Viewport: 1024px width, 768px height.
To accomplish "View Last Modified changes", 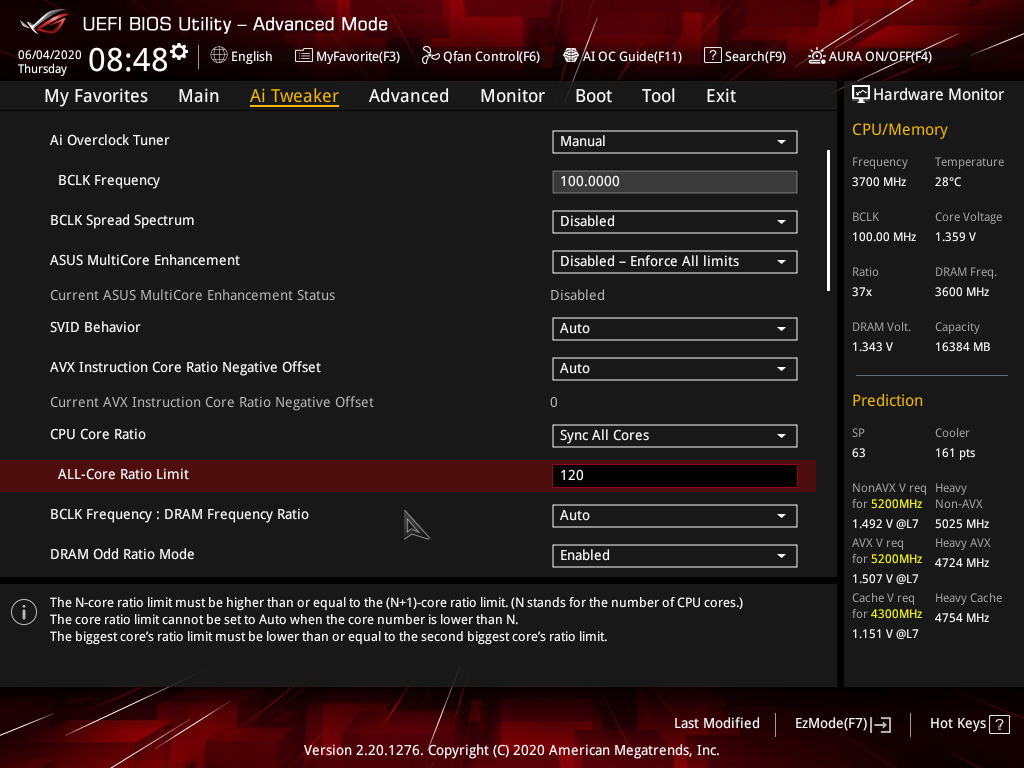I will point(716,723).
